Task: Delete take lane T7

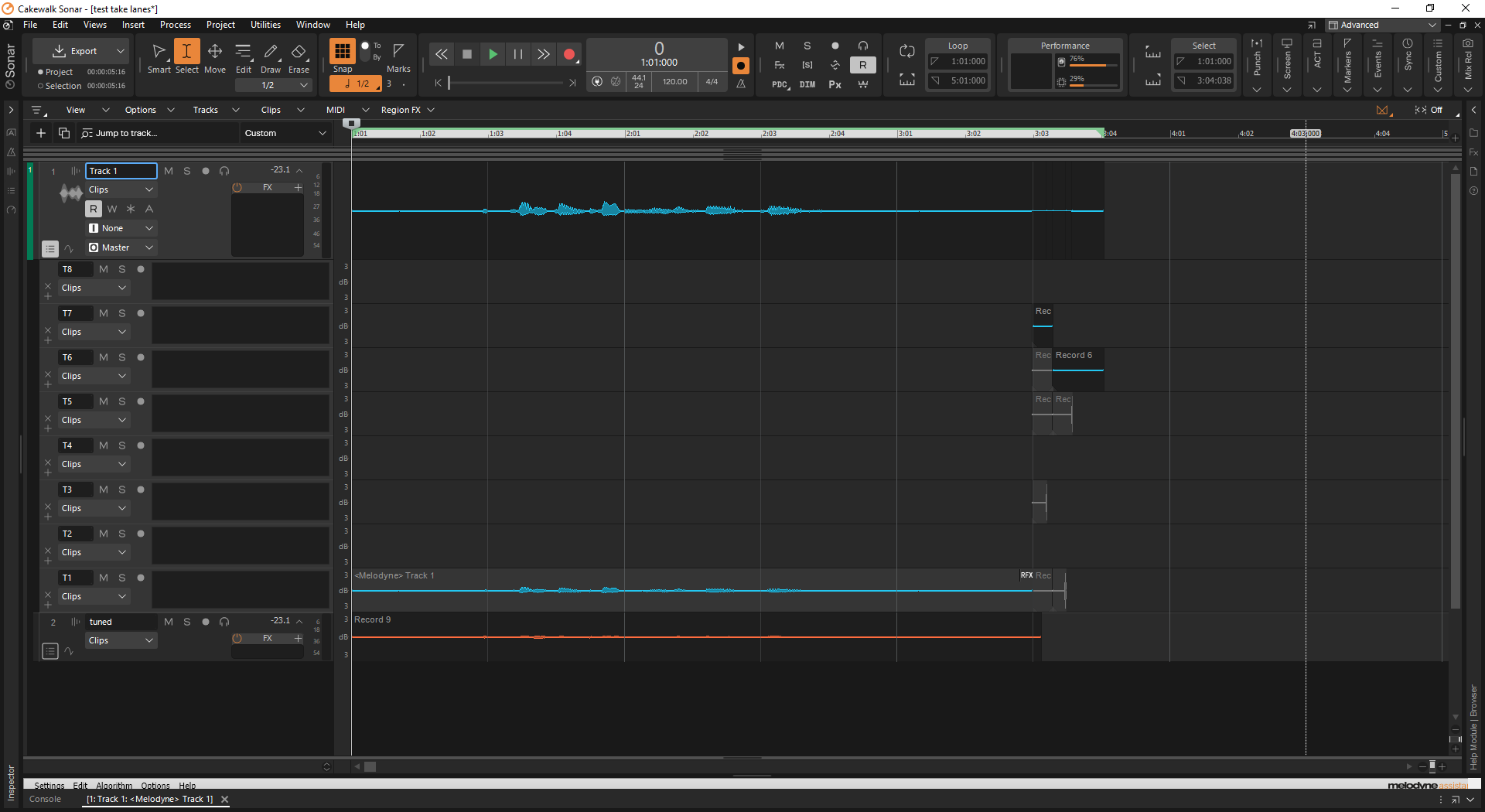Action: click(48, 330)
